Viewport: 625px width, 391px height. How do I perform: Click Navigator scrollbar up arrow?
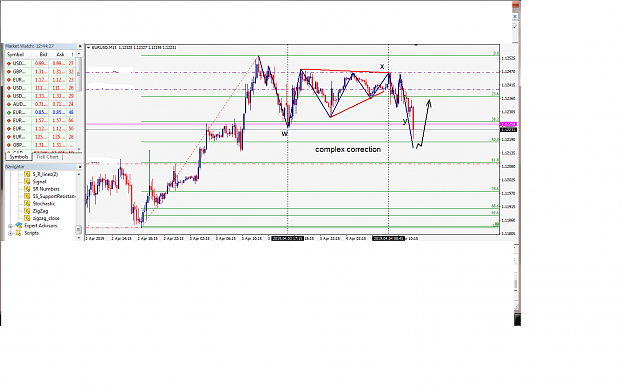pyautogui.click(x=79, y=174)
